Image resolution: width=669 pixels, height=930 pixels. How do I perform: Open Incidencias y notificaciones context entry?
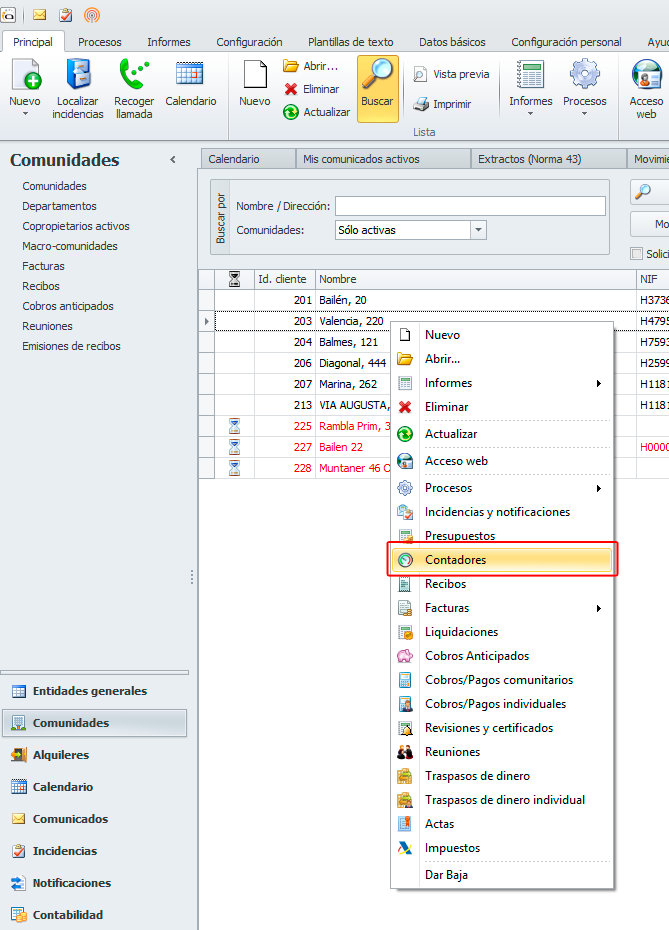click(x=502, y=512)
